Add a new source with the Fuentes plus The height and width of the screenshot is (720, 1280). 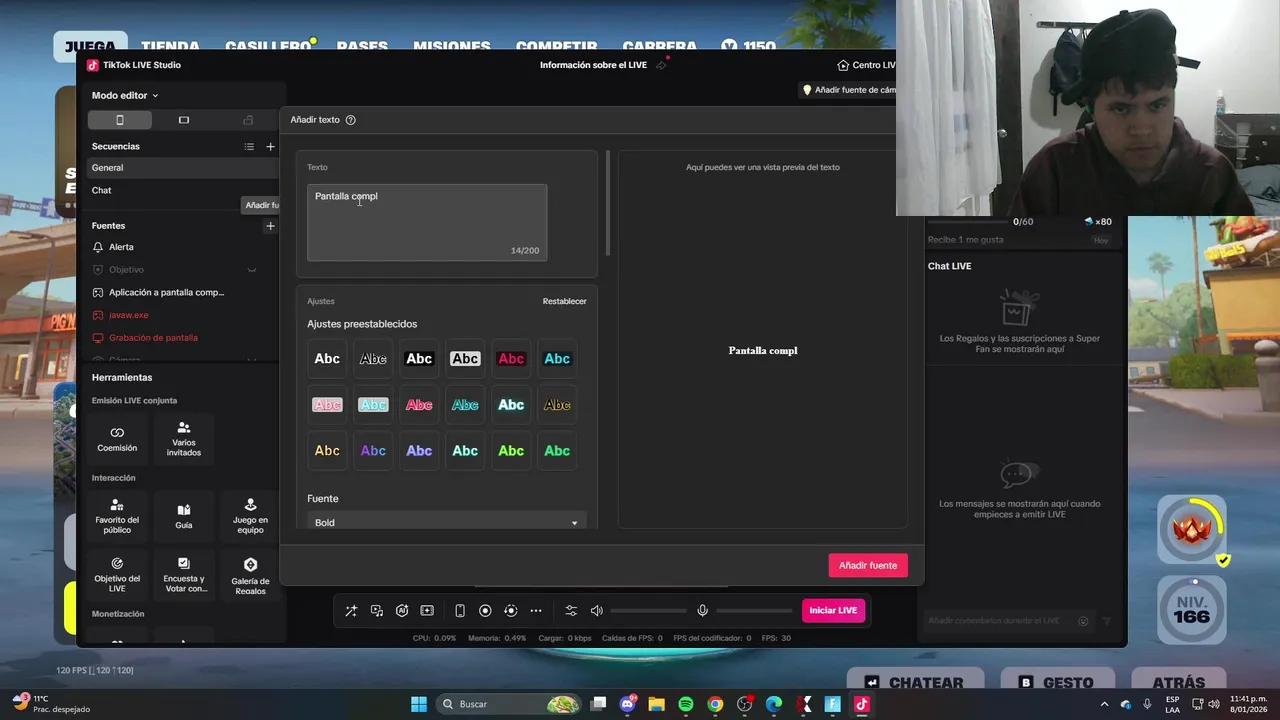tap(270, 226)
